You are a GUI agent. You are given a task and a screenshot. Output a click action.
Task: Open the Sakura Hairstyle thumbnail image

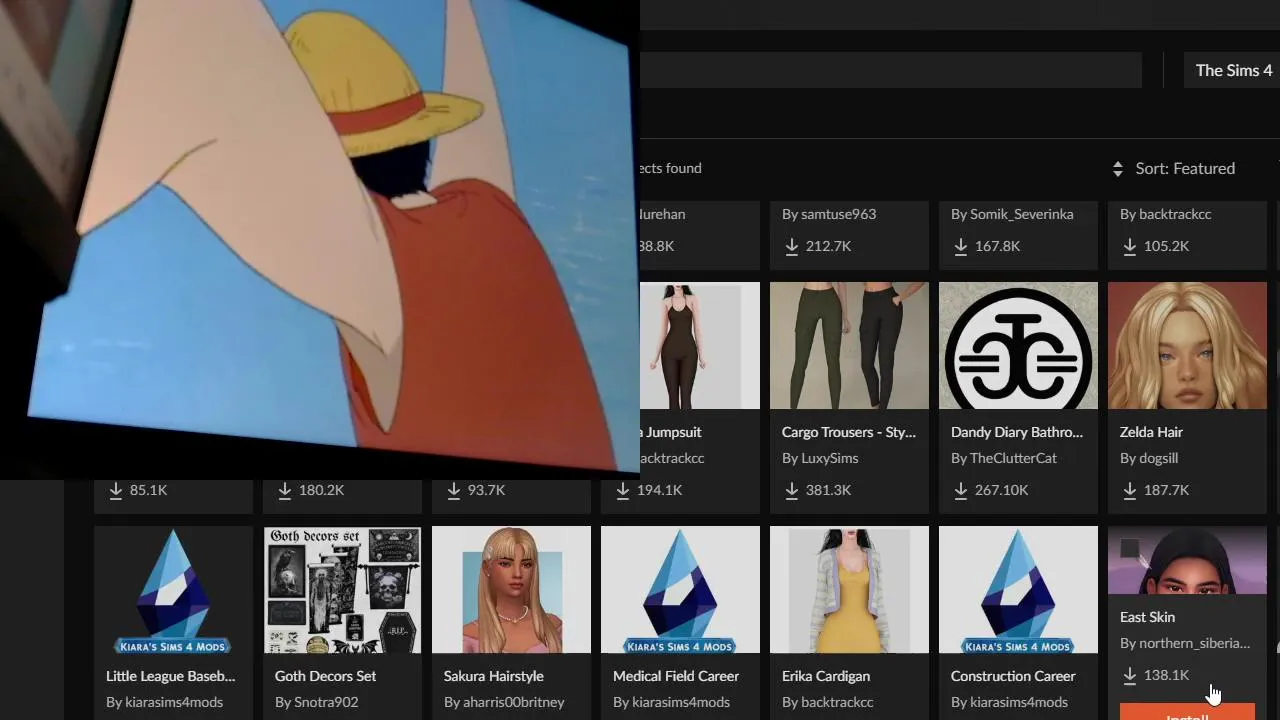click(x=511, y=590)
